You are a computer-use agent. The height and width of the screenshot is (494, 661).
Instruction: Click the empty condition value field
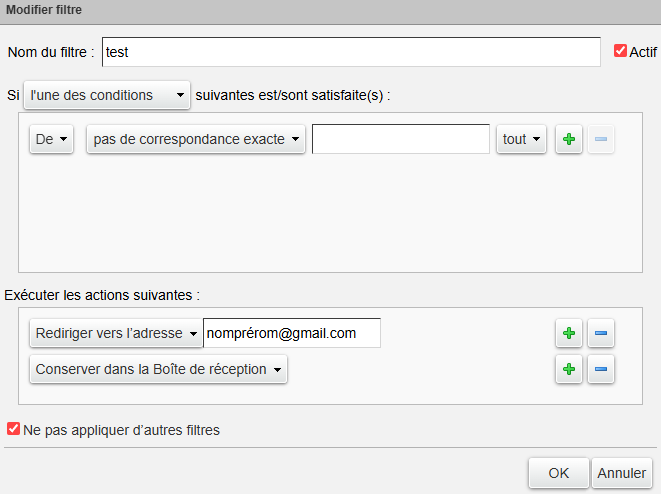[400, 140]
